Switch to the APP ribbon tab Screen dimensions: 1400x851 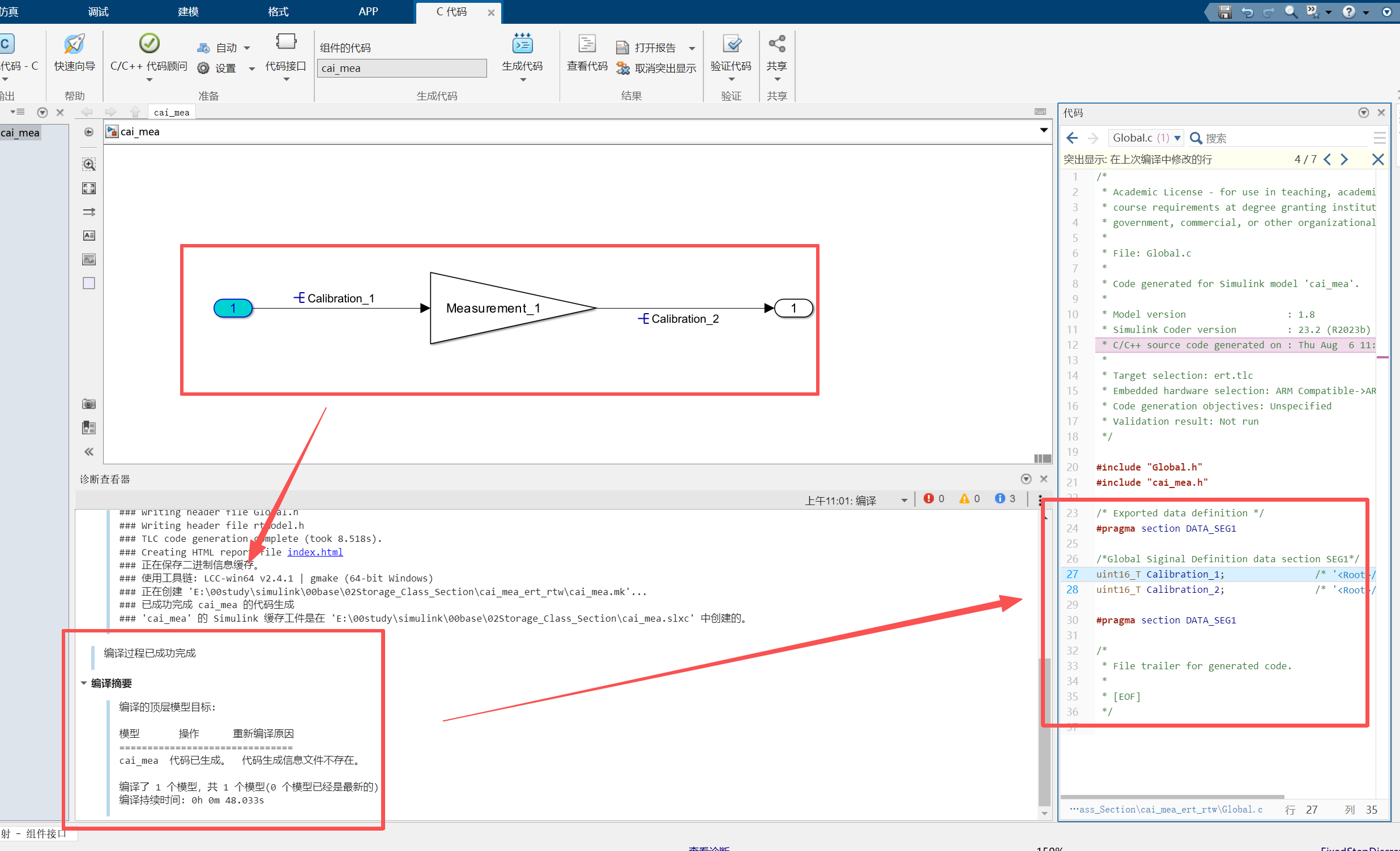[x=368, y=11]
